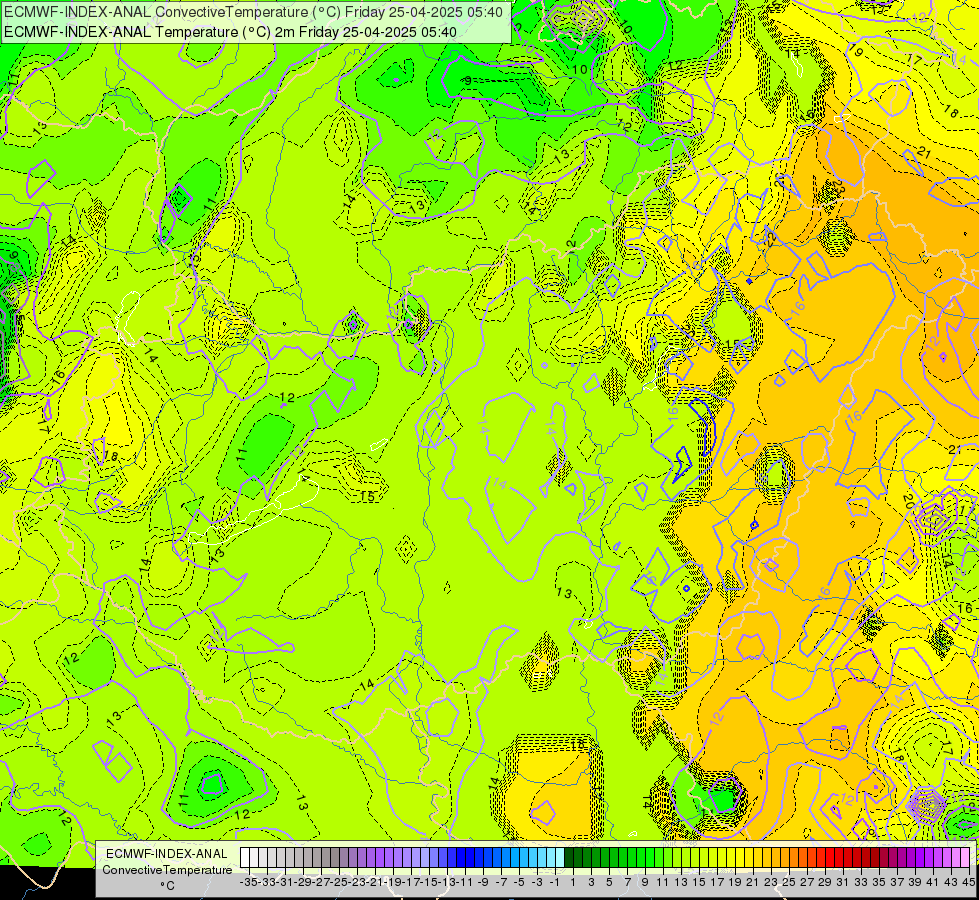The width and height of the screenshot is (979, 900).
Task: Click the legend scale value 5
Action: click(x=609, y=882)
